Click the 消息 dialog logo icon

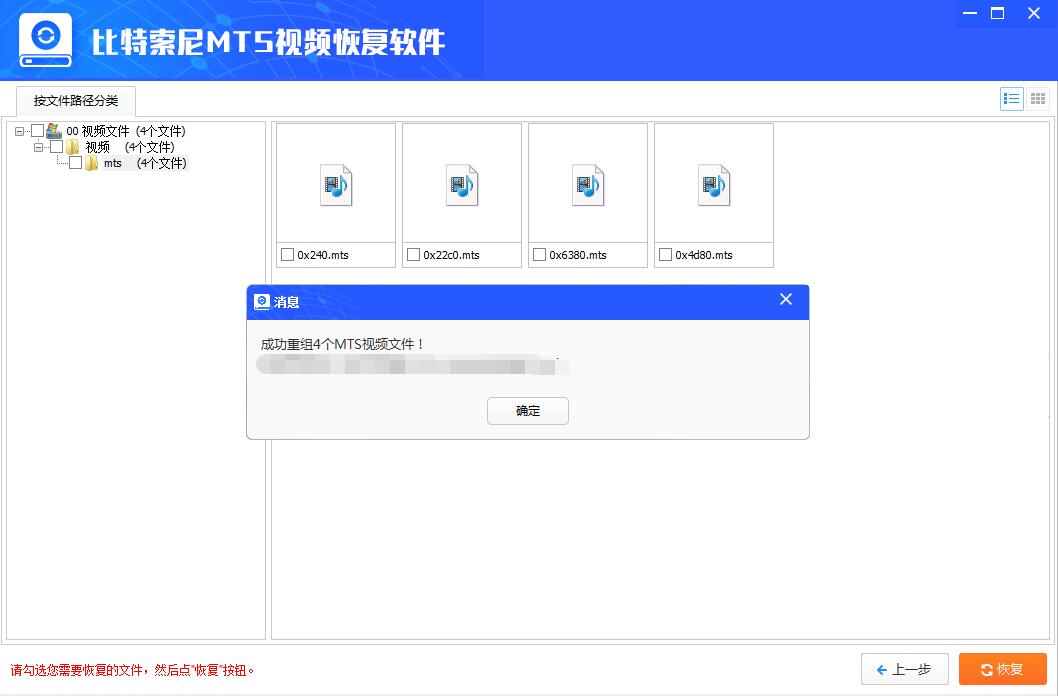[x=262, y=302]
